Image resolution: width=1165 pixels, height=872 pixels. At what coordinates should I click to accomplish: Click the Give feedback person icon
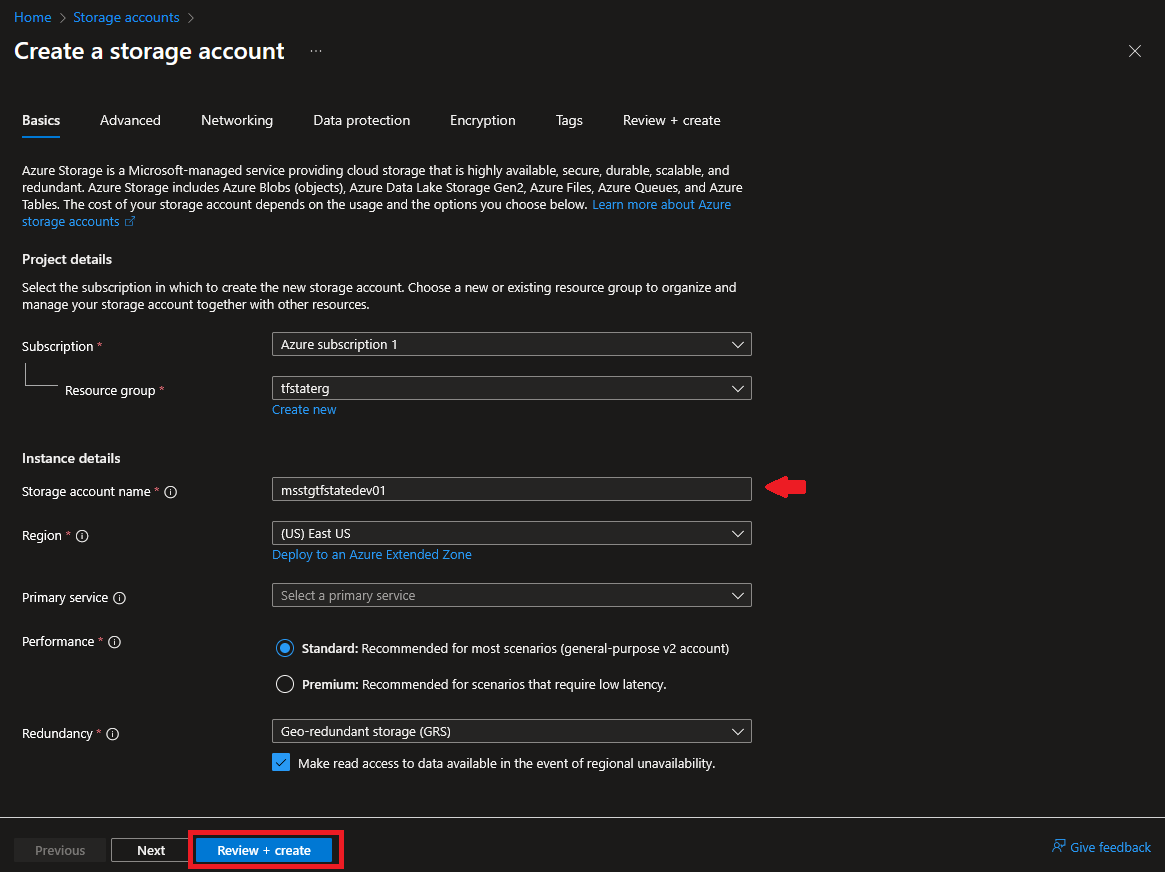pyautogui.click(x=1058, y=846)
